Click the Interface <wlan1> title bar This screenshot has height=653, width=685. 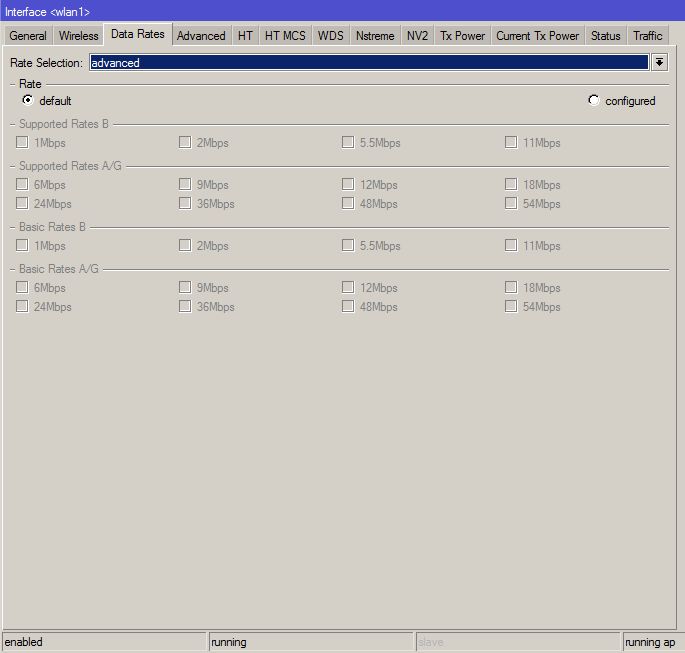342,11
